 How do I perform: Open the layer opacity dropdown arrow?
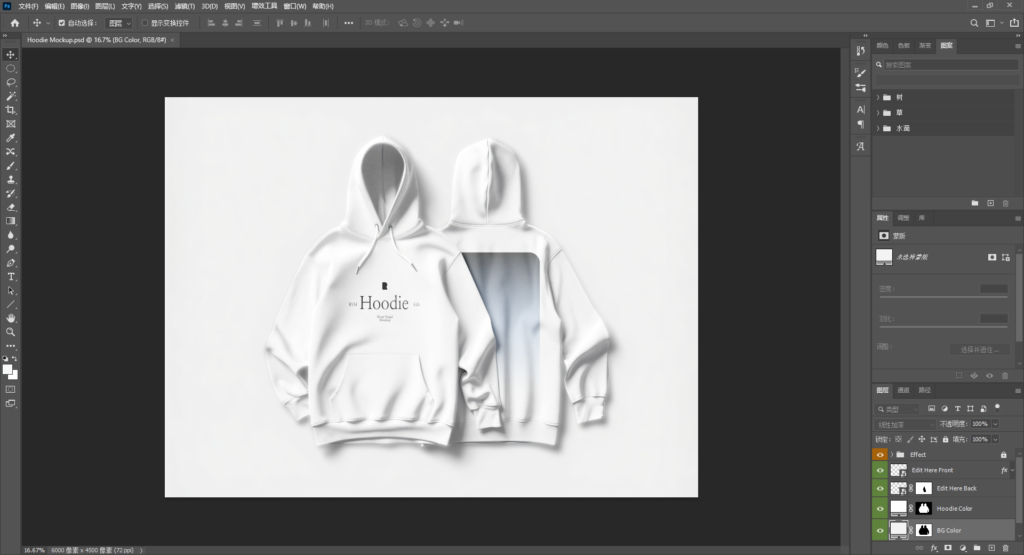[995, 424]
